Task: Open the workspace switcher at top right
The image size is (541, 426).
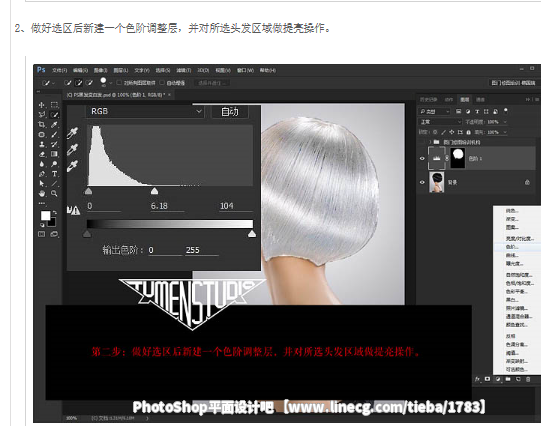Action: coord(514,83)
